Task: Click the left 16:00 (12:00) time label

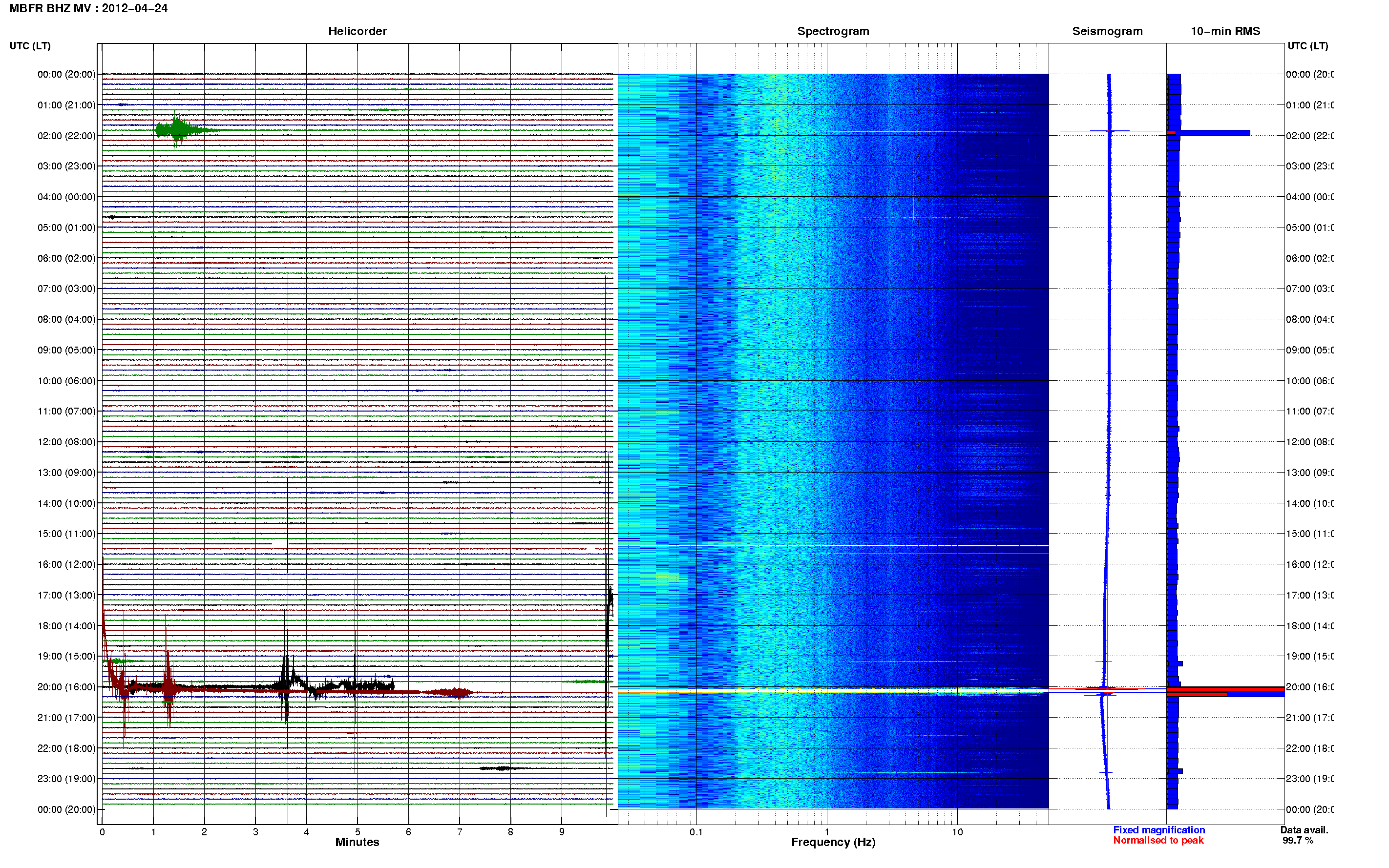Action: pos(66,564)
